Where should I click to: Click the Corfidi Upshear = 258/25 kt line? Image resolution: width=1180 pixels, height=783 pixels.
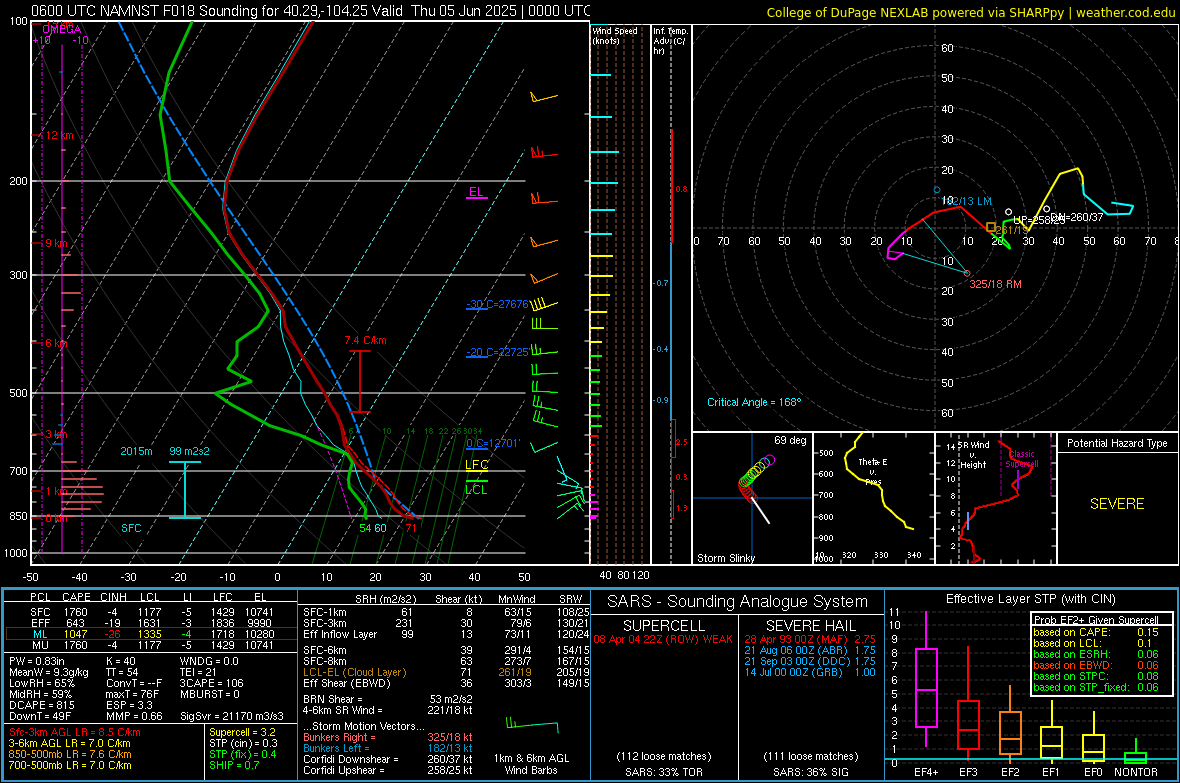[x=388, y=770]
